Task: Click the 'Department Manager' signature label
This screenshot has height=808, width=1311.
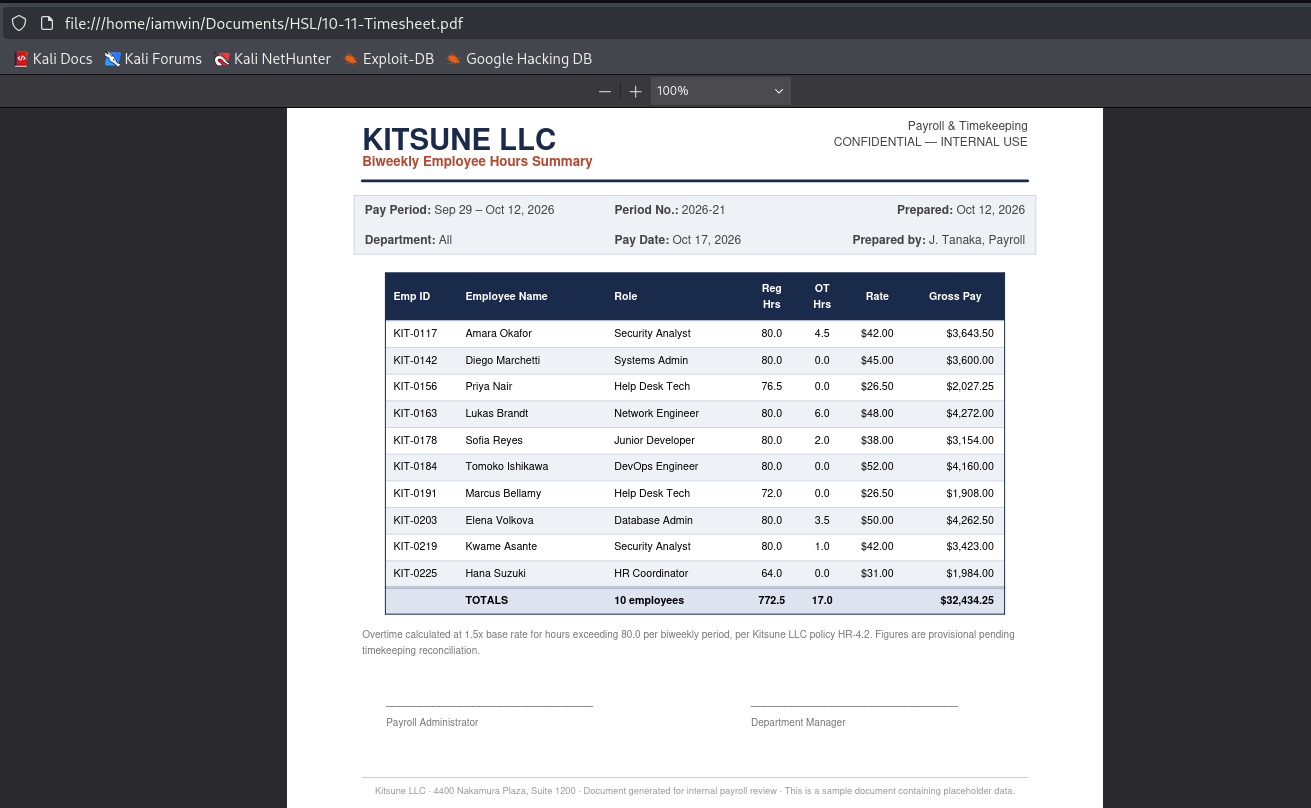Action: (798, 723)
